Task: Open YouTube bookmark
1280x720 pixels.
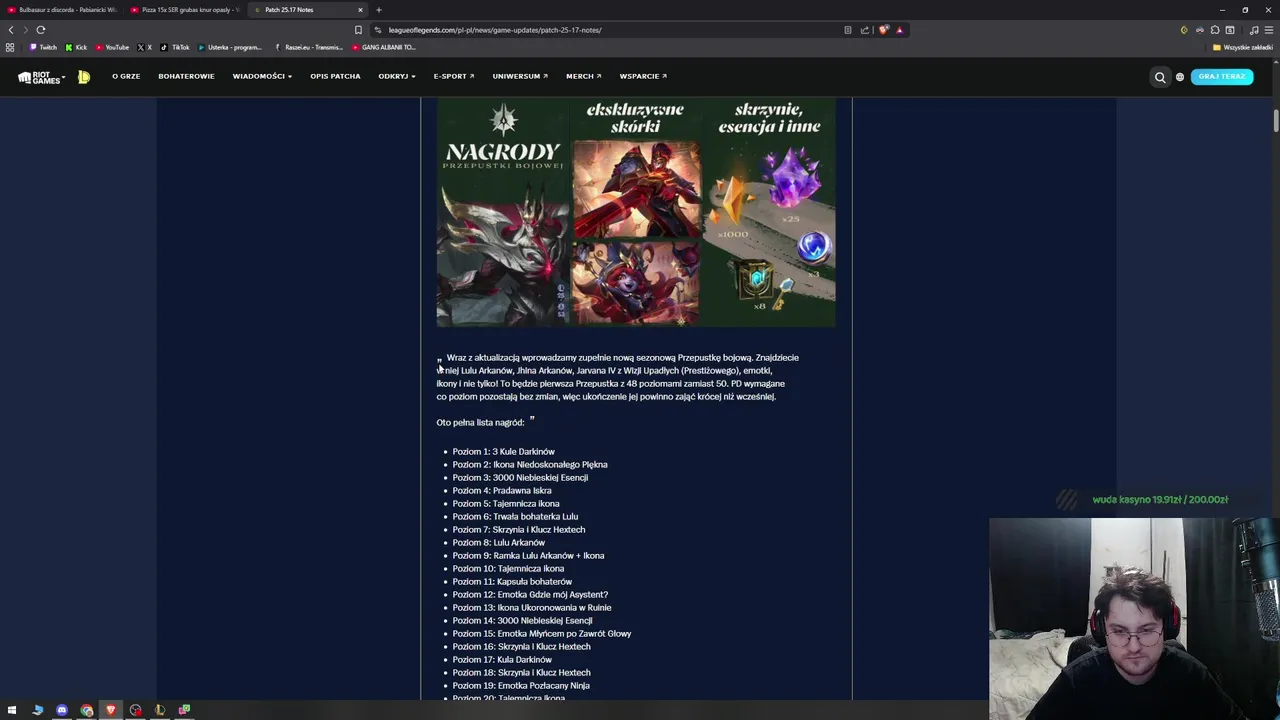Action: coord(112,47)
